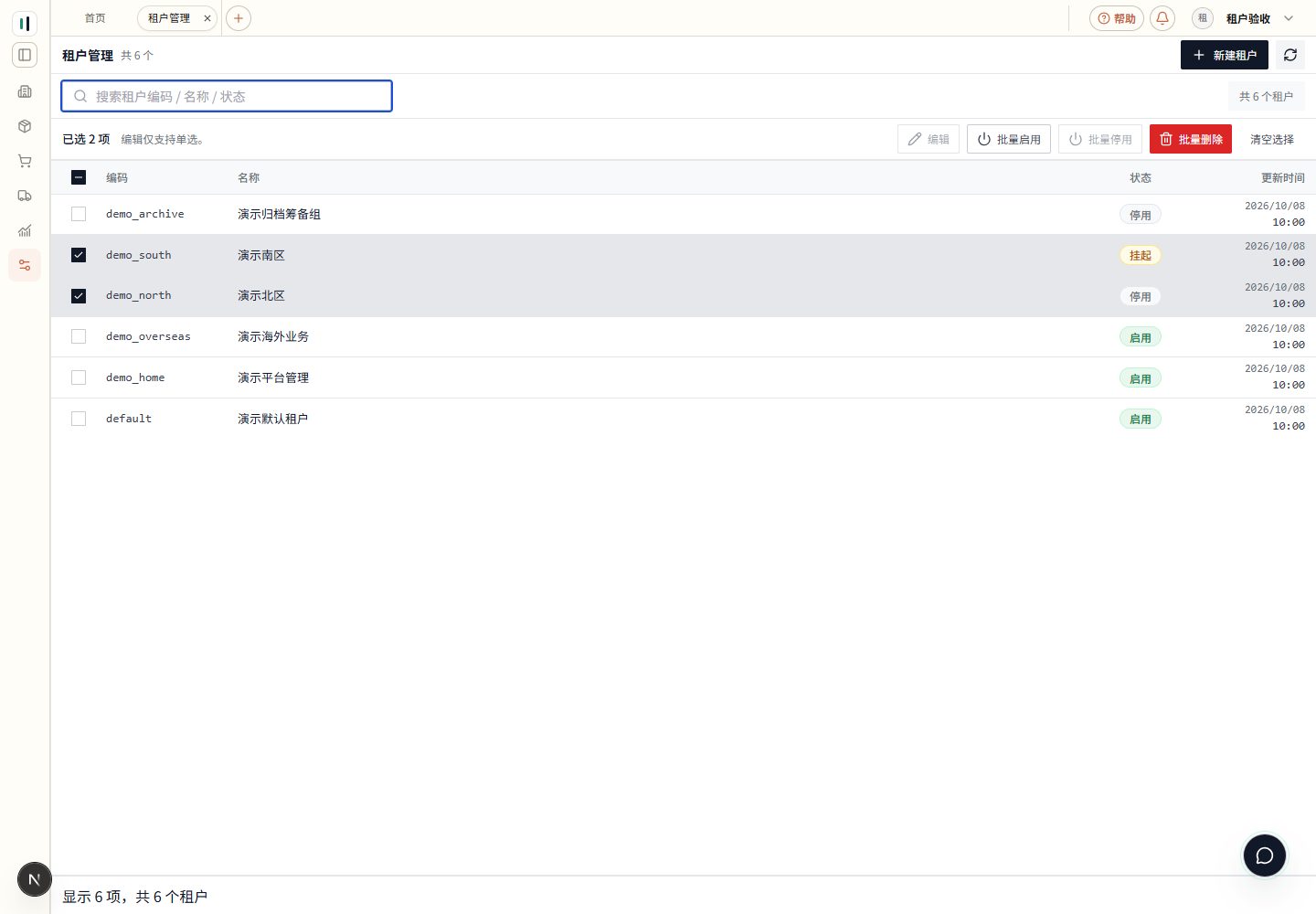The width and height of the screenshot is (1316, 914).
Task: Click the 演示海外业务 name cell
Action: (x=273, y=336)
